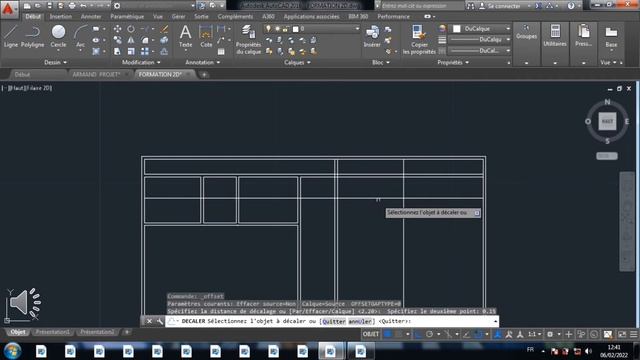The image size is (640, 360).
Task: Toggle clean screen in status bar
Action: pos(622,334)
